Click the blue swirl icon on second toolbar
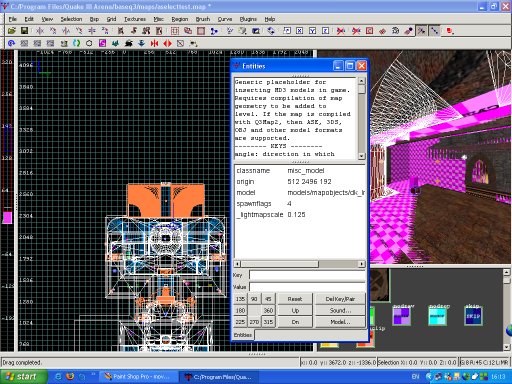Screen dimensions: 512x384 pyautogui.click(x=11, y=43)
